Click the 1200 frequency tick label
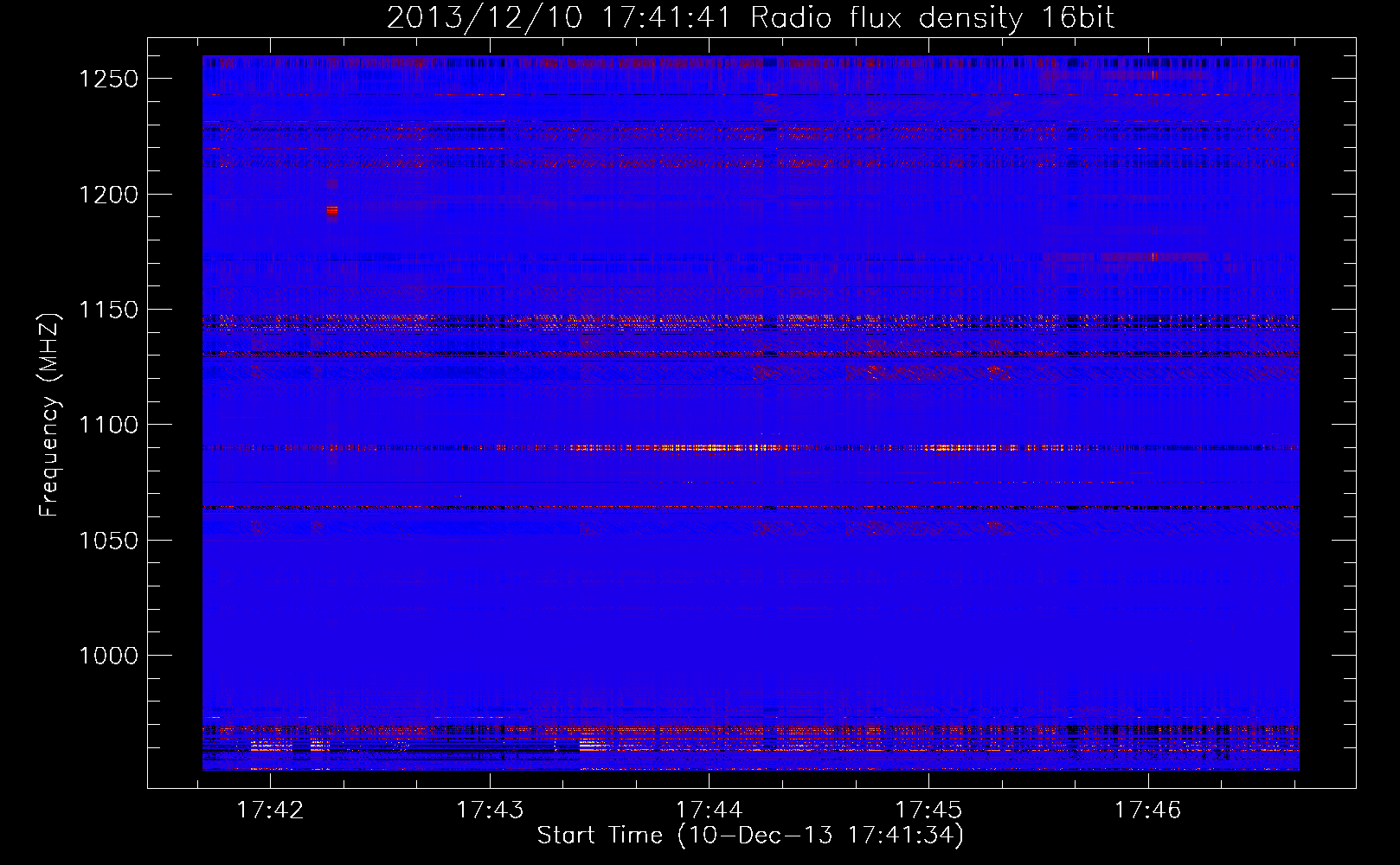 click(x=108, y=195)
